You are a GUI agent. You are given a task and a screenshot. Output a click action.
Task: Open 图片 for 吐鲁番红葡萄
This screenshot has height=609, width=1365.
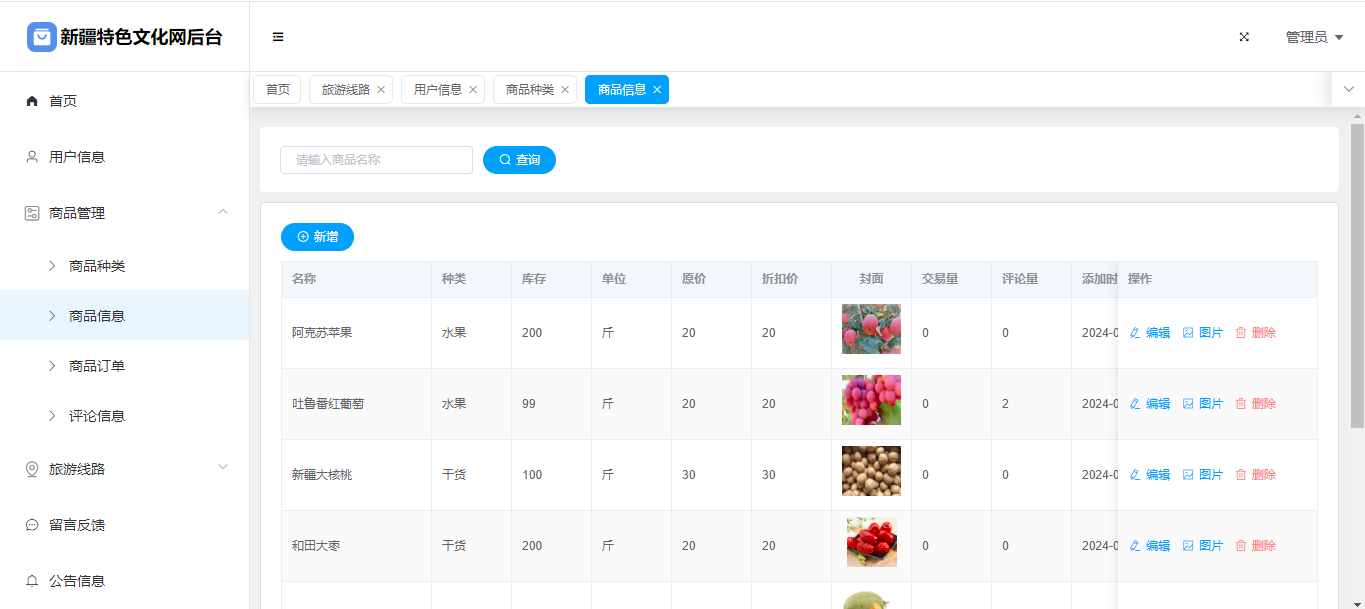pyautogui.click(x=1203, y=404)
